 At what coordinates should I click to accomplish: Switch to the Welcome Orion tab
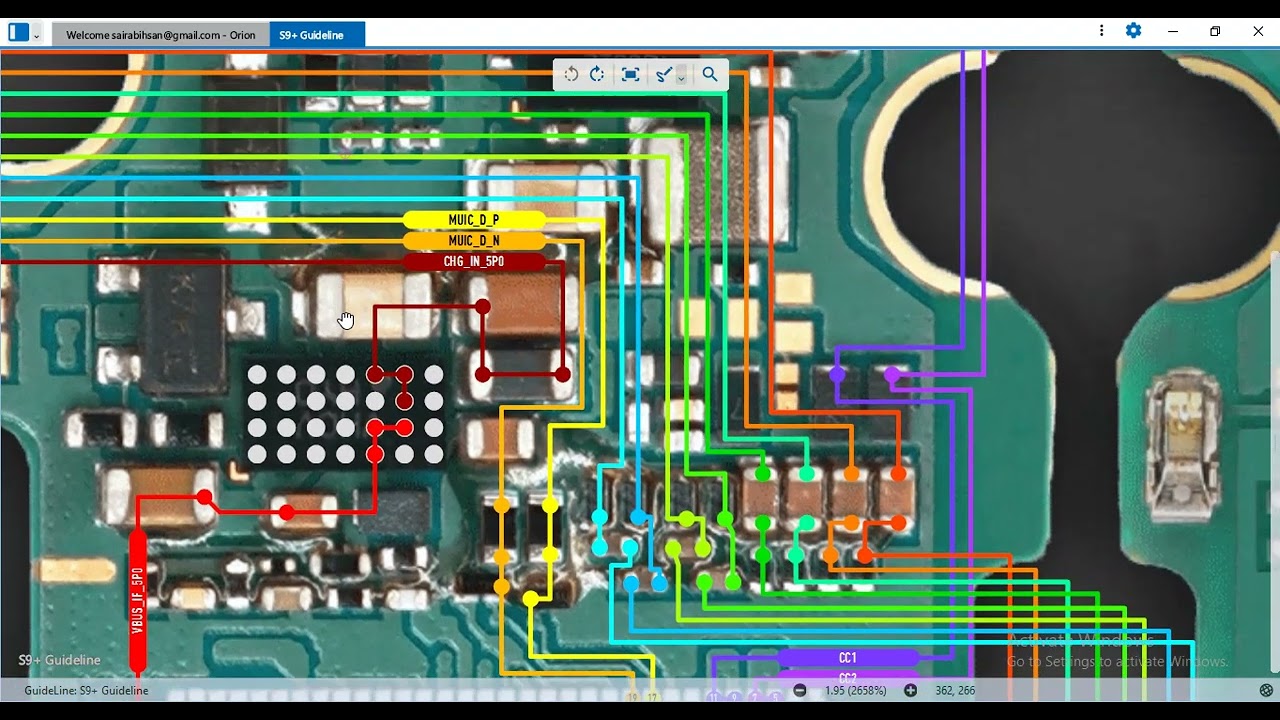coord(160,35)
